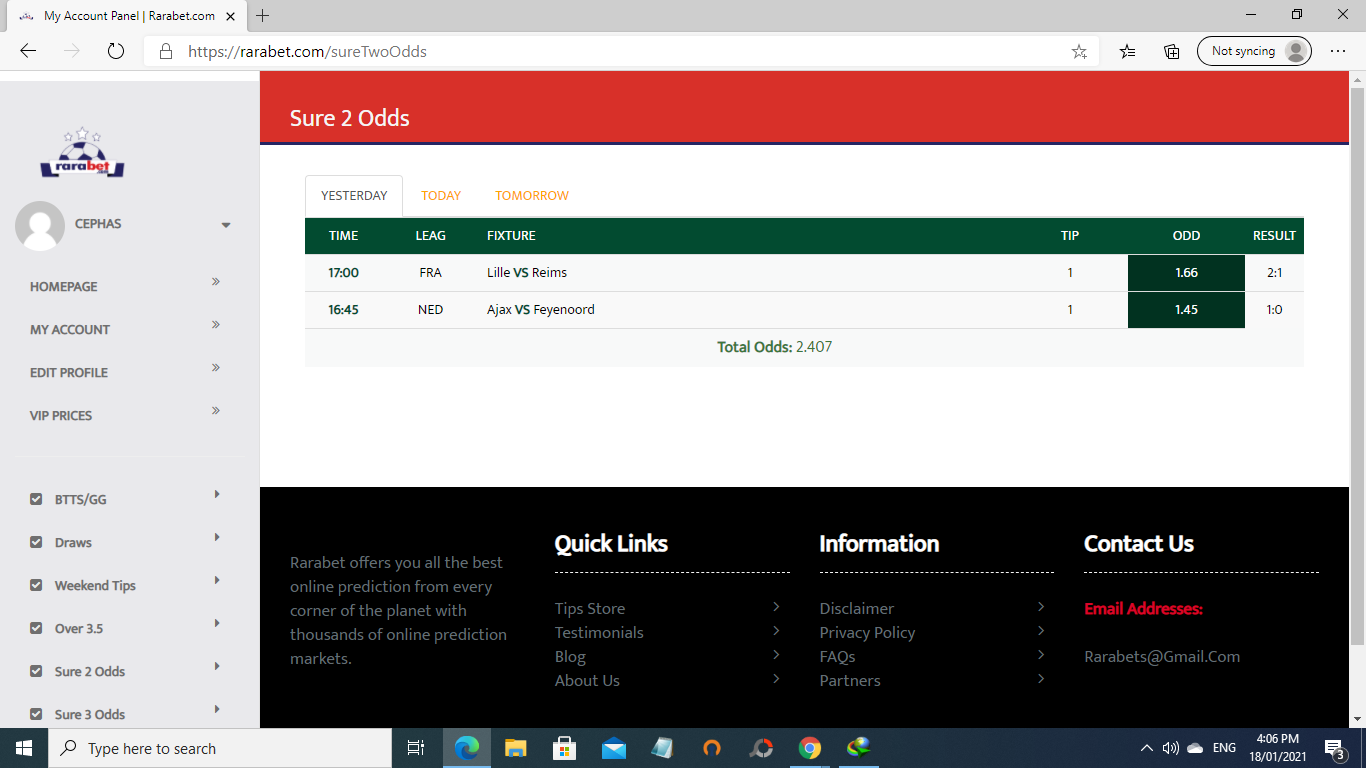
Task: Switch to the TOMORROW tab
Action: coord(532,196)
